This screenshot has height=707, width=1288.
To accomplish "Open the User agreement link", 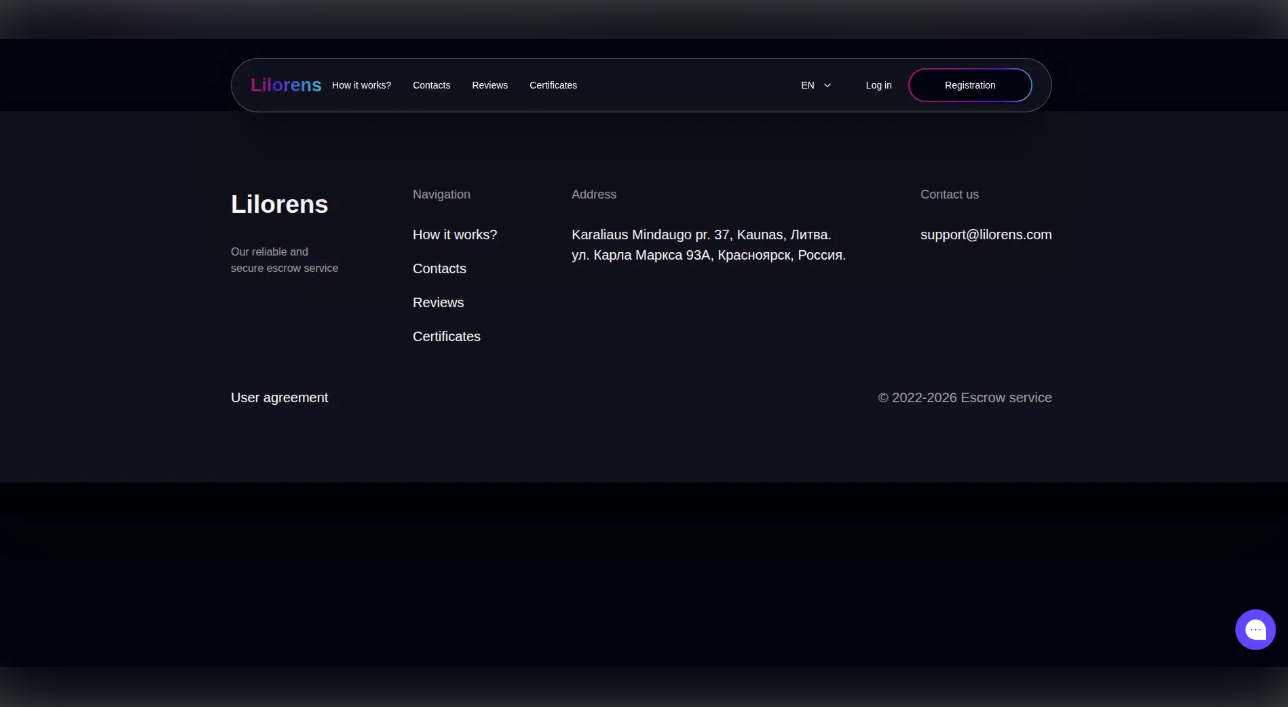I will tap(279, 398).
